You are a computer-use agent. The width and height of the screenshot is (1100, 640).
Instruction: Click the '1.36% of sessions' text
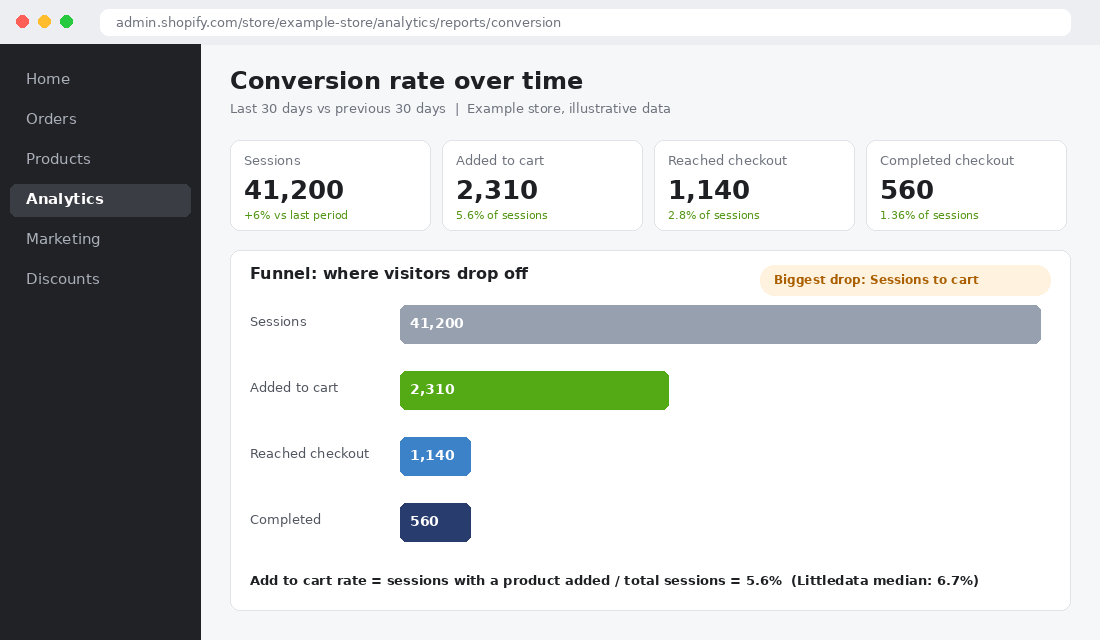pos(929,215)
